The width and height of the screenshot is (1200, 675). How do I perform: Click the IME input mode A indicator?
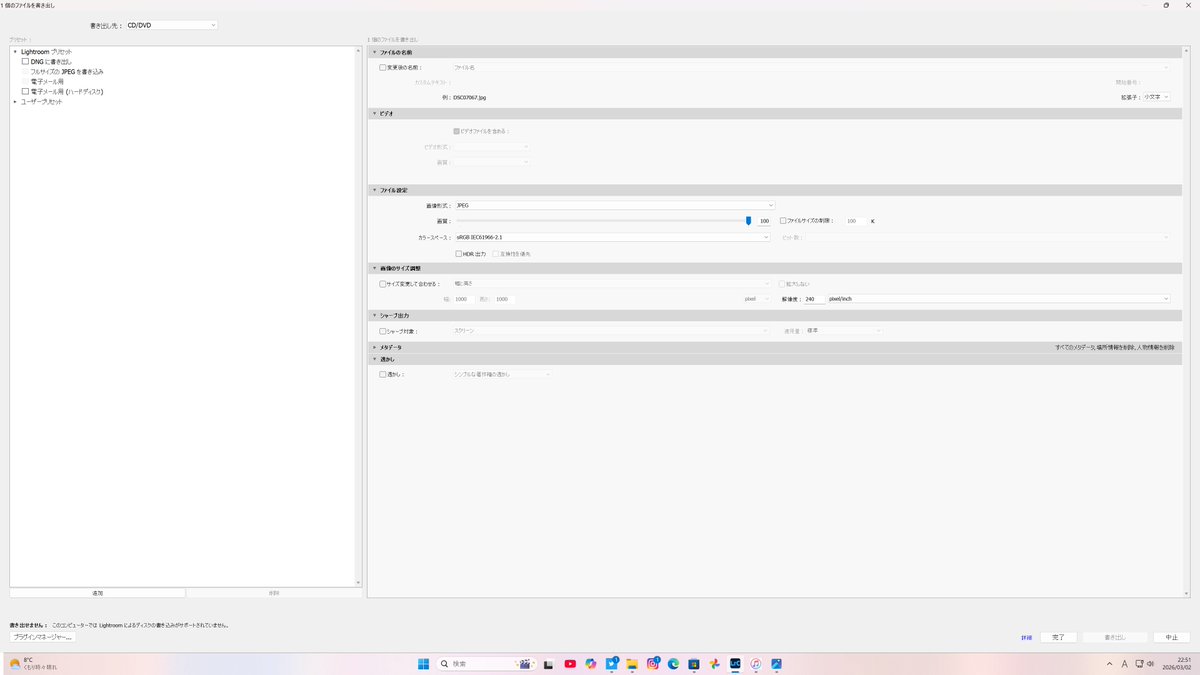coord(1125,663)
